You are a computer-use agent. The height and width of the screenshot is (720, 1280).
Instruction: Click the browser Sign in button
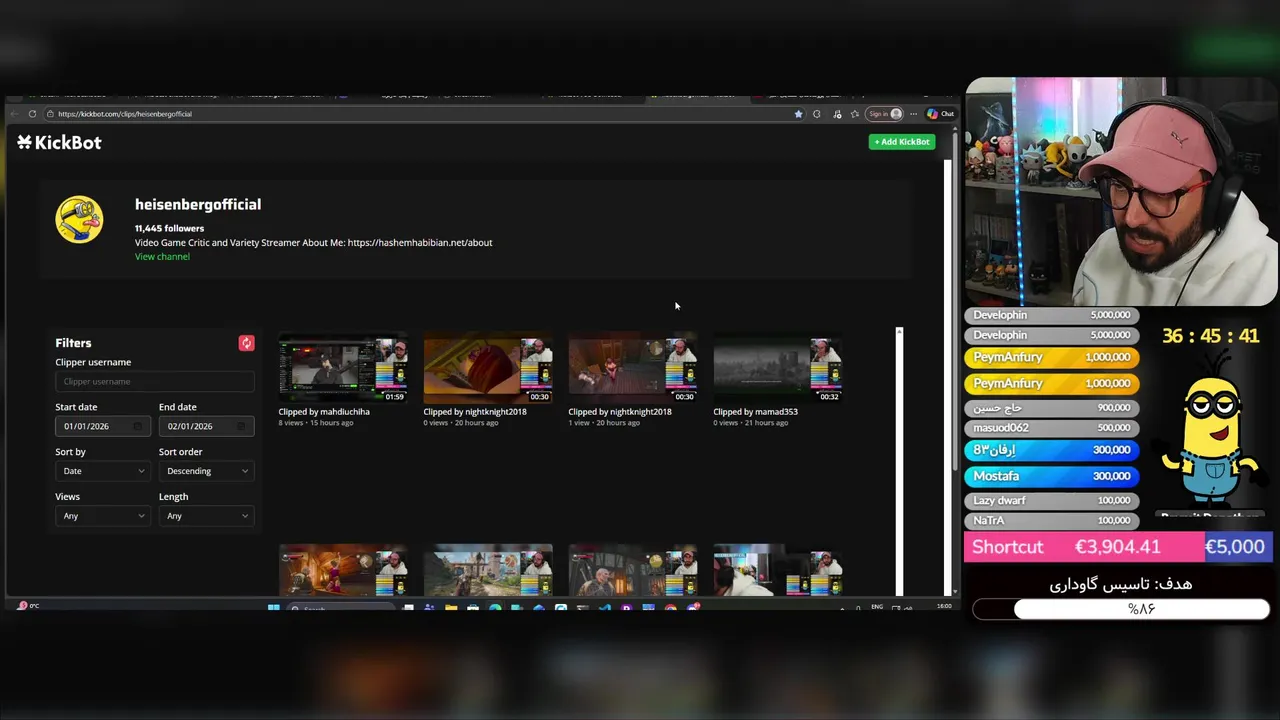pos(884,114)
